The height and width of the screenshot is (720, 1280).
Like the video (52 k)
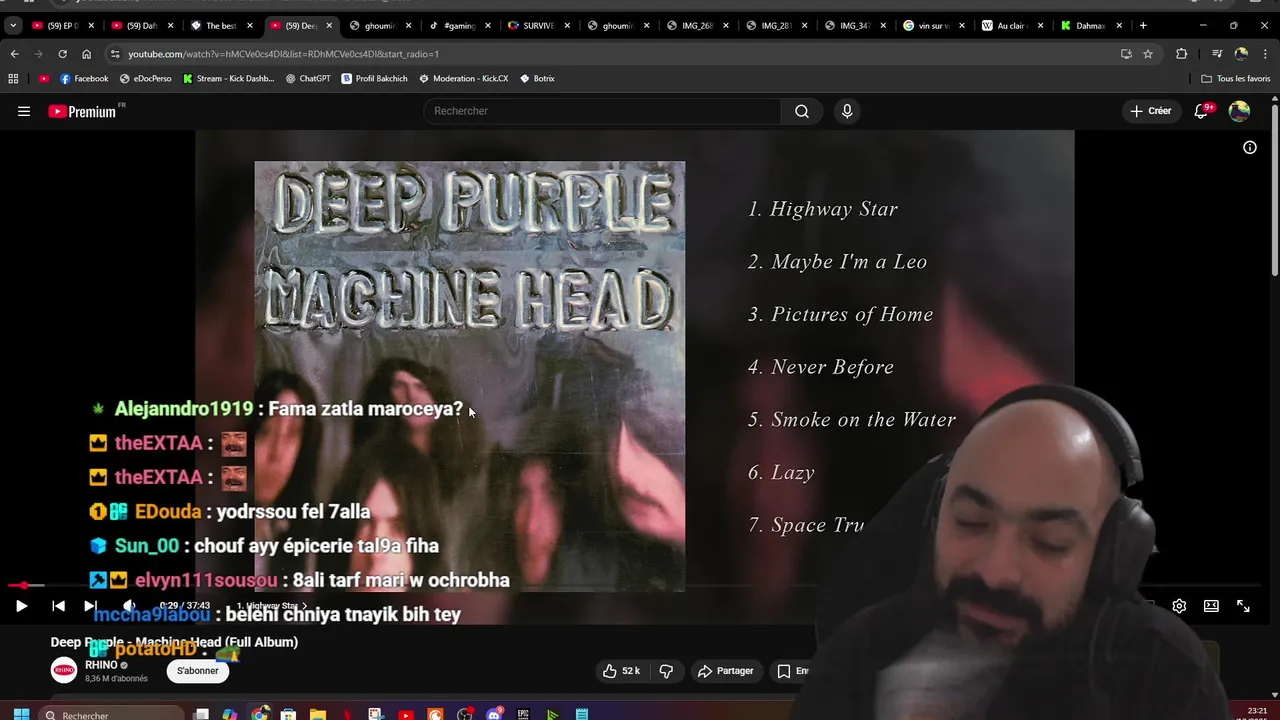[621, 671]
